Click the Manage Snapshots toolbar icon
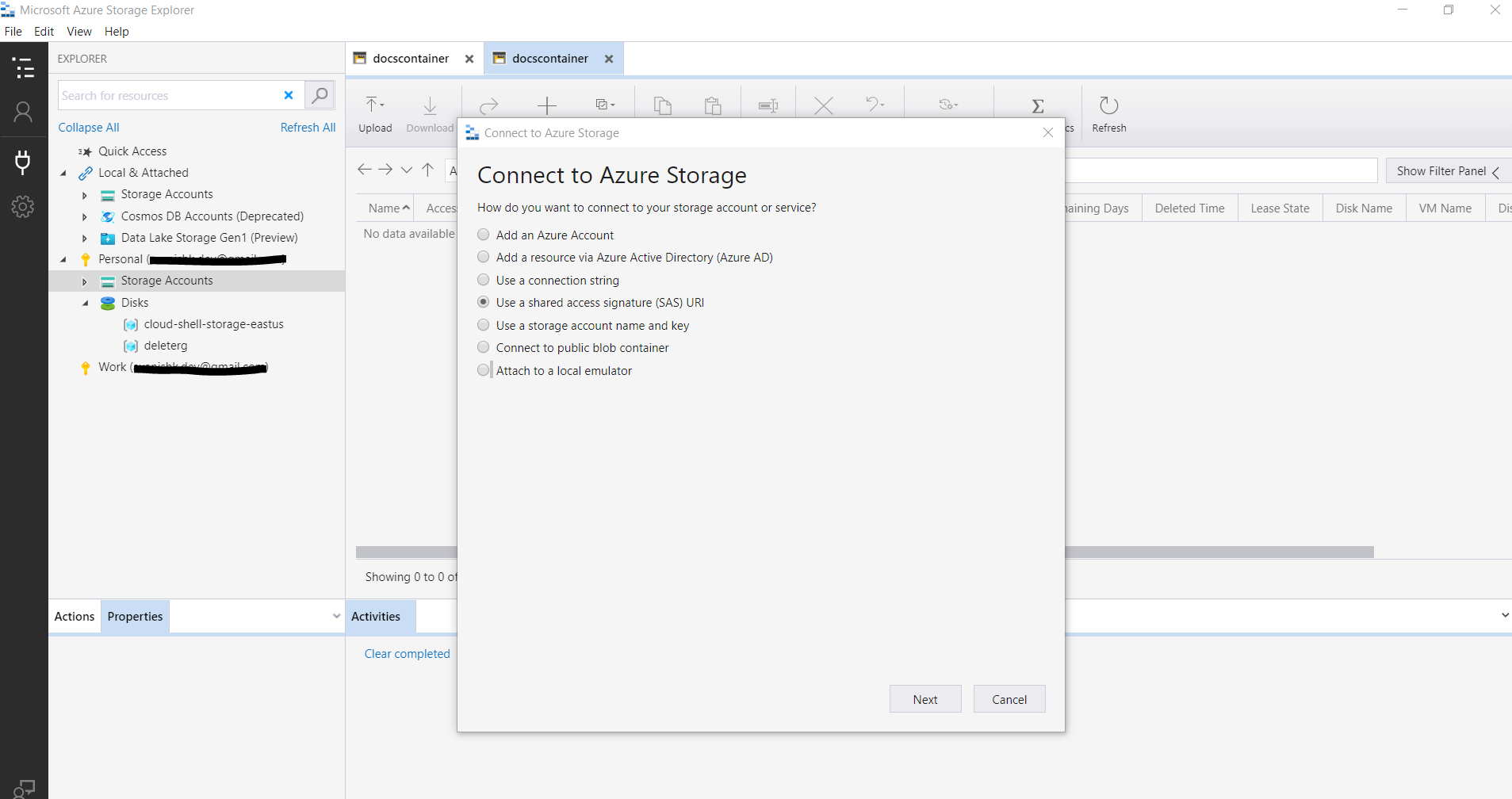This screenshot has width=1512, height=799. click(x=948, y=105)
